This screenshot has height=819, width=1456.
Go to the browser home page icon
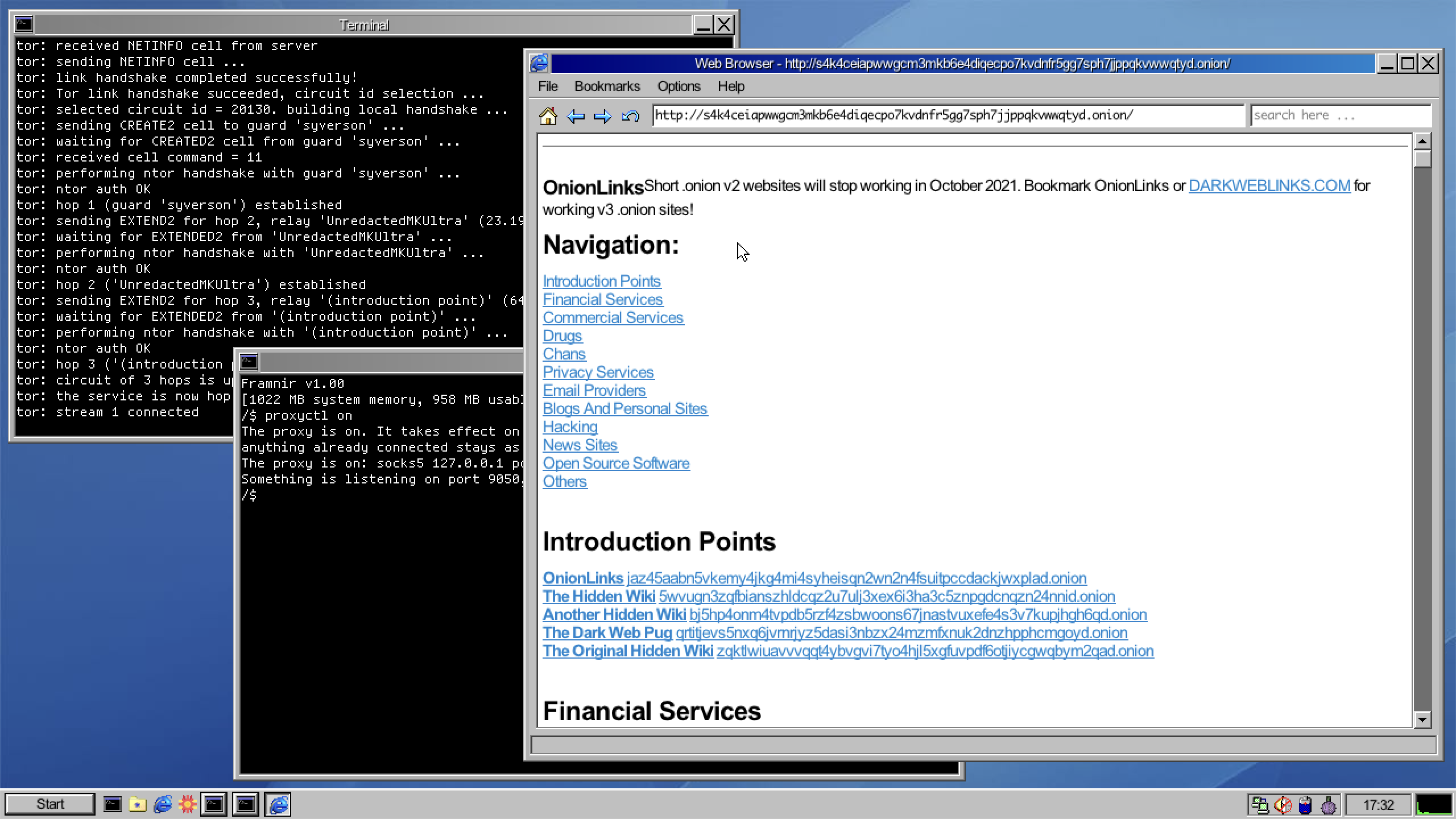(x=548, y=116)
